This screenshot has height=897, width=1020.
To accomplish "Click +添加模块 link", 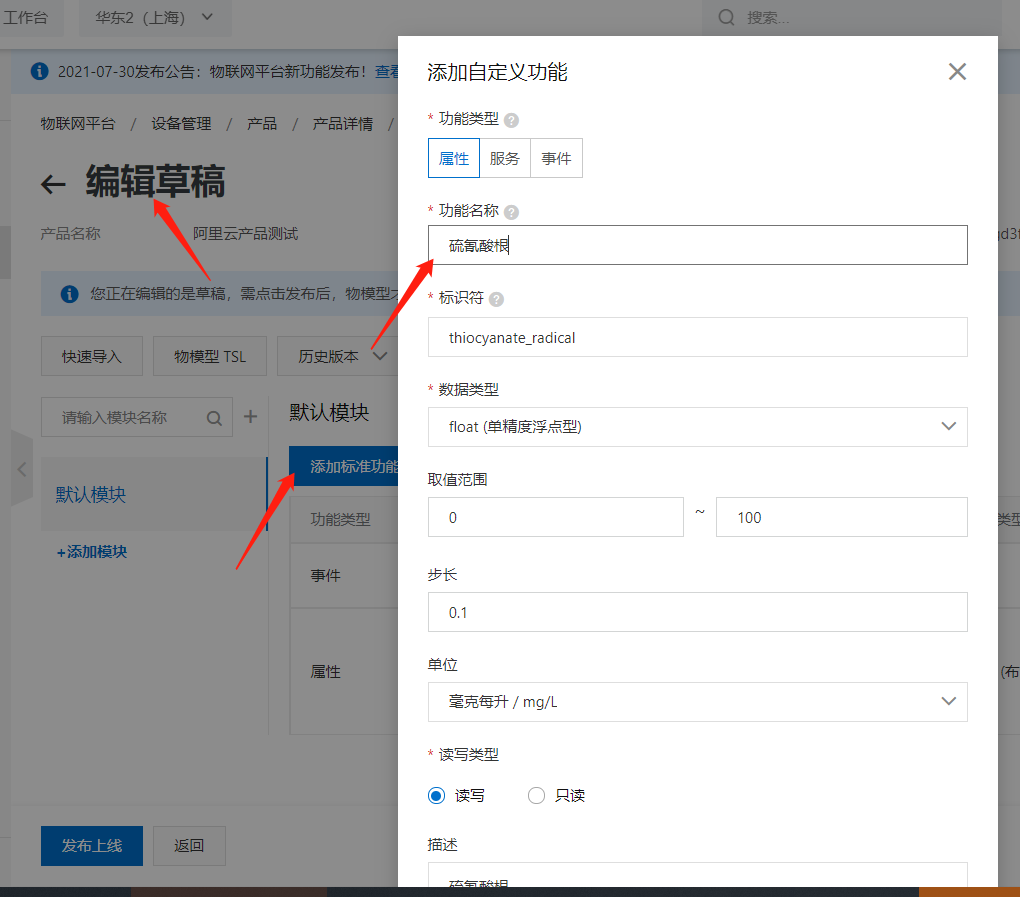I will point(92,552).
